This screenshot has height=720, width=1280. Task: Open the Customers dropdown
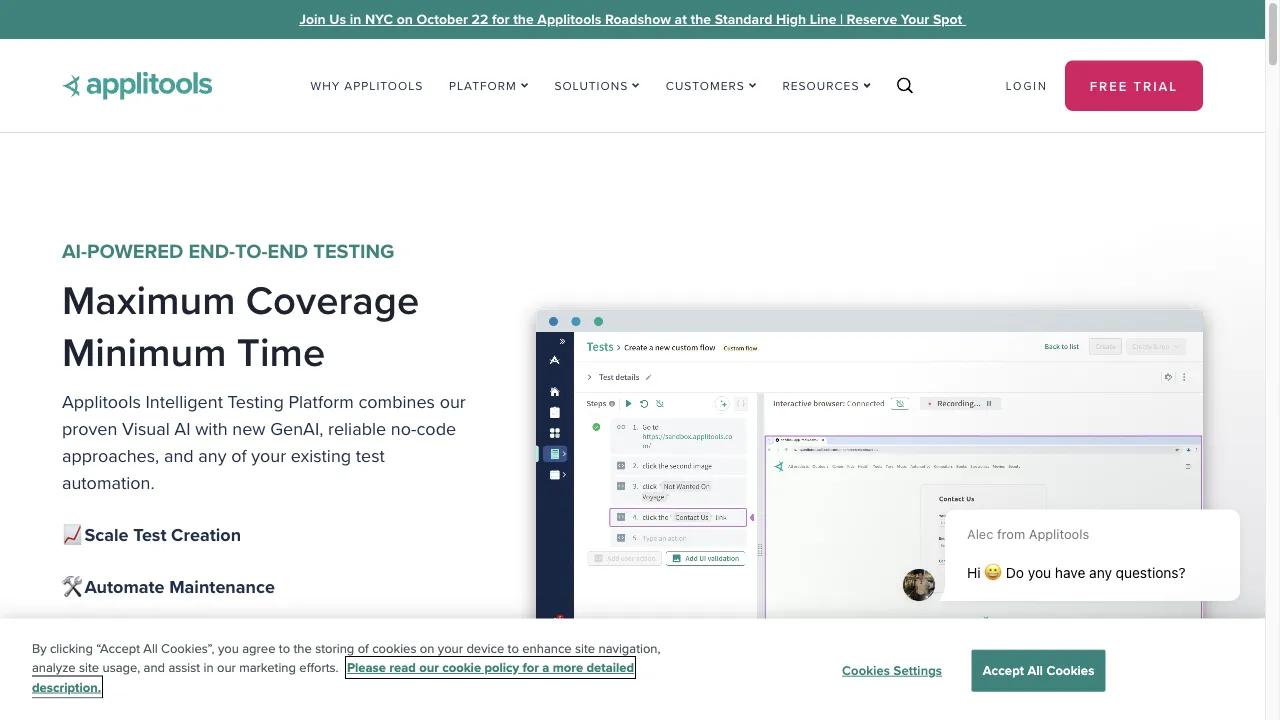711,86
